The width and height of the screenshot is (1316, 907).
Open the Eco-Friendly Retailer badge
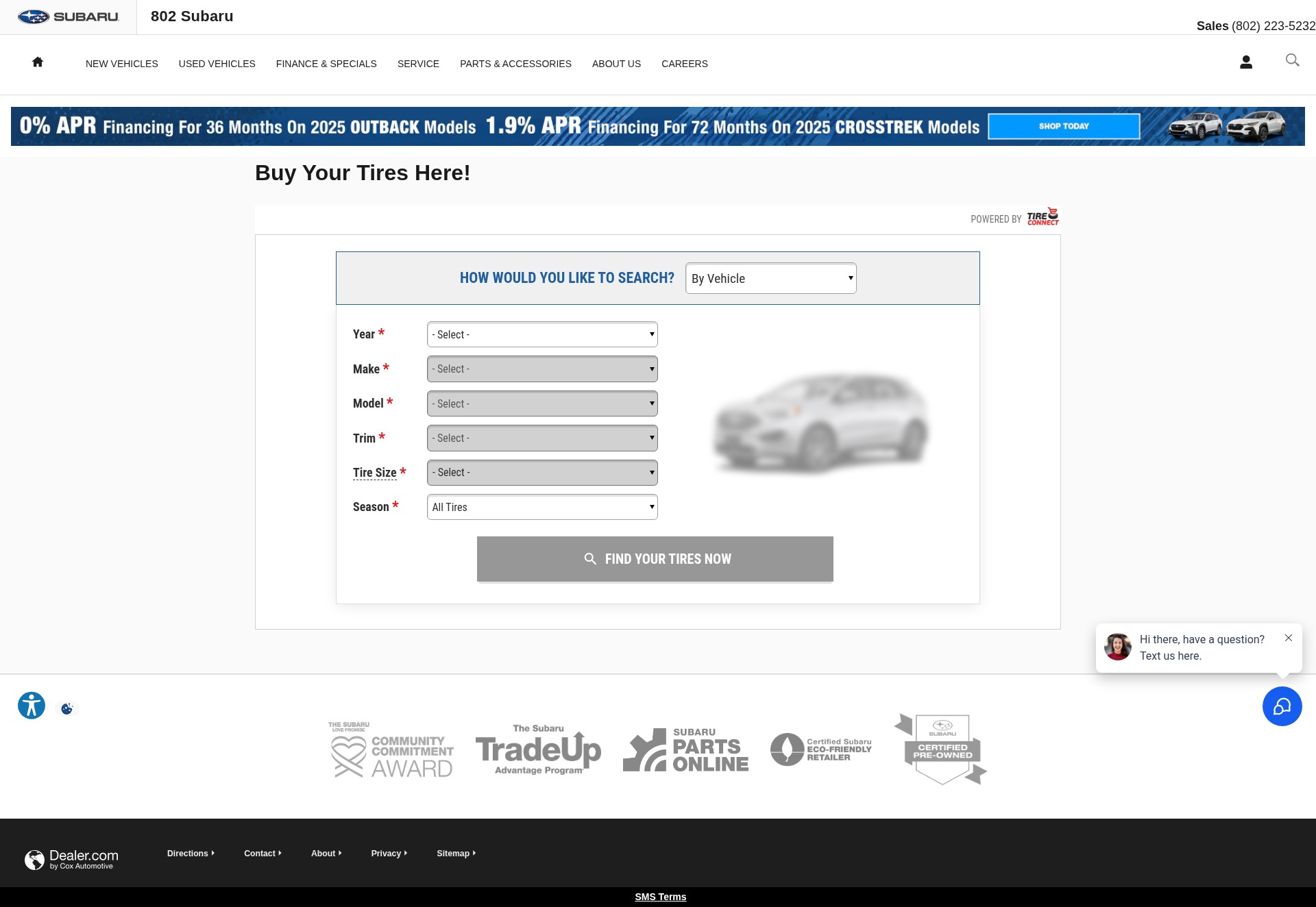[x=821, y=749]
